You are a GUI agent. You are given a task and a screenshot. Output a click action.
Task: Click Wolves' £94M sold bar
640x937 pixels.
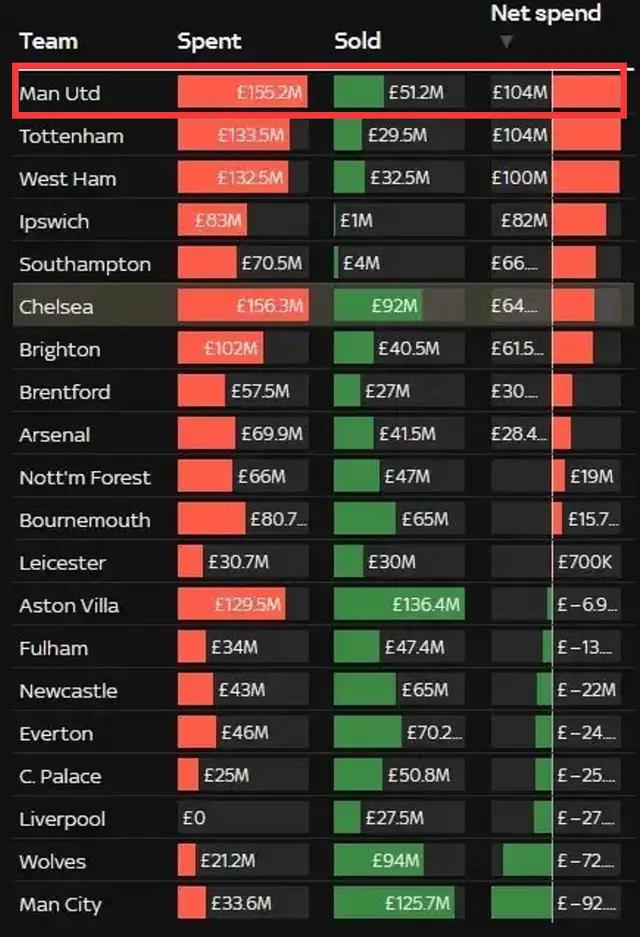pos(378,860)
